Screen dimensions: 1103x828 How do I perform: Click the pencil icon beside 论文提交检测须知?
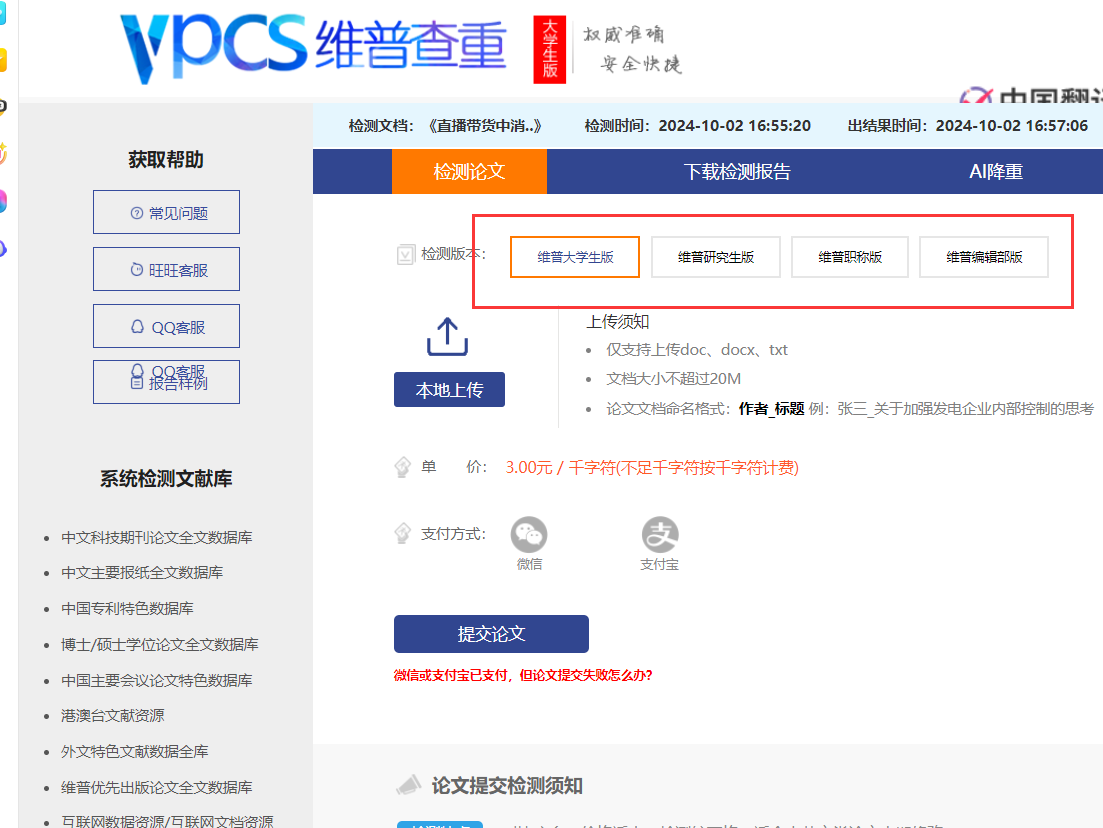tap(409, 785)
